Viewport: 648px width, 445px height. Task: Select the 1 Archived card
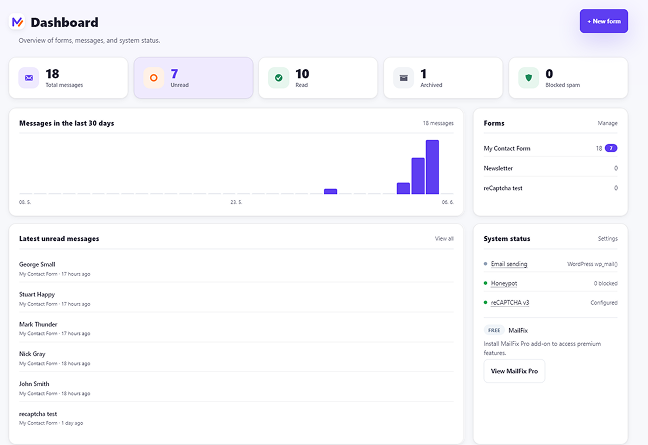(x=443, y=78)
